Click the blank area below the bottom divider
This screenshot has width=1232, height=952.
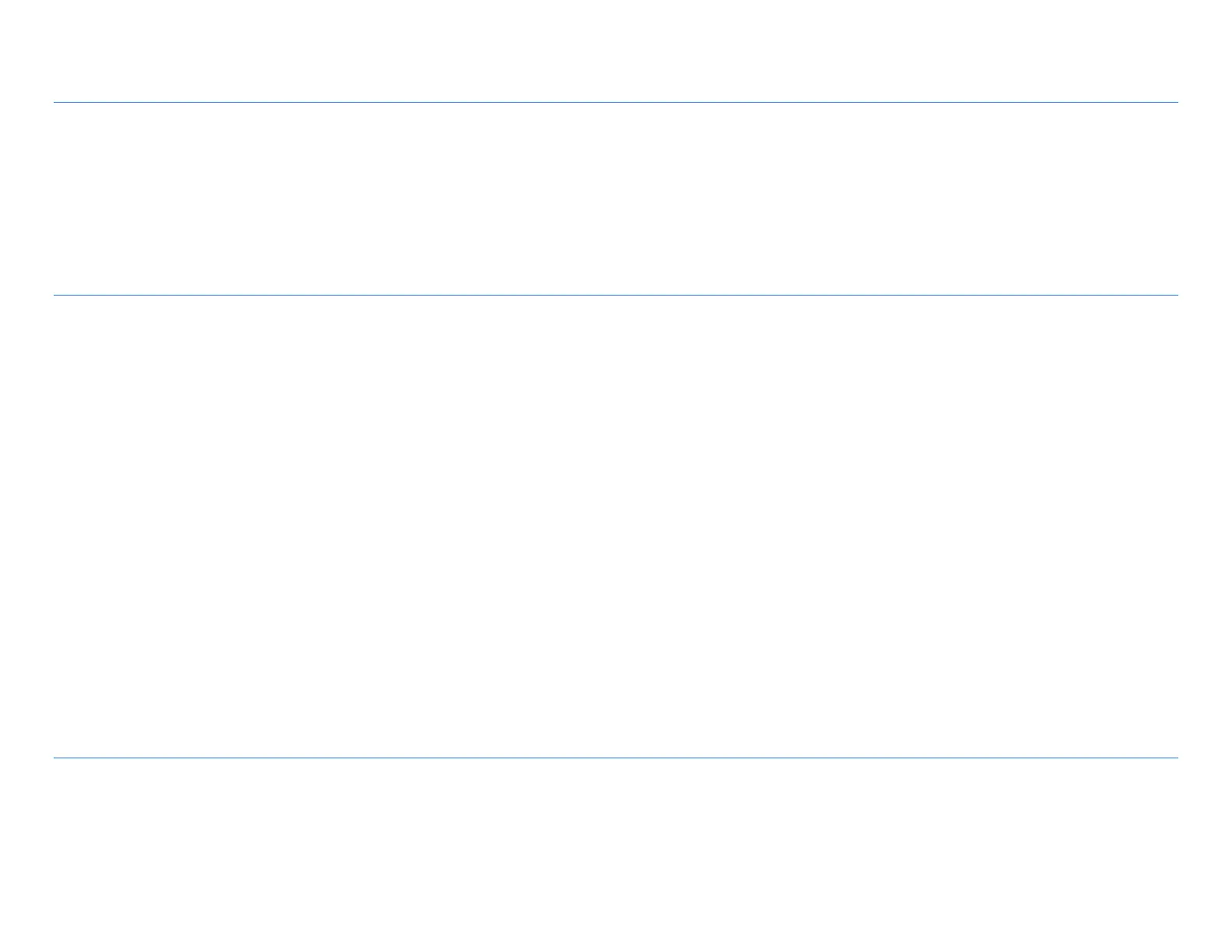click(x=615, y=855)
